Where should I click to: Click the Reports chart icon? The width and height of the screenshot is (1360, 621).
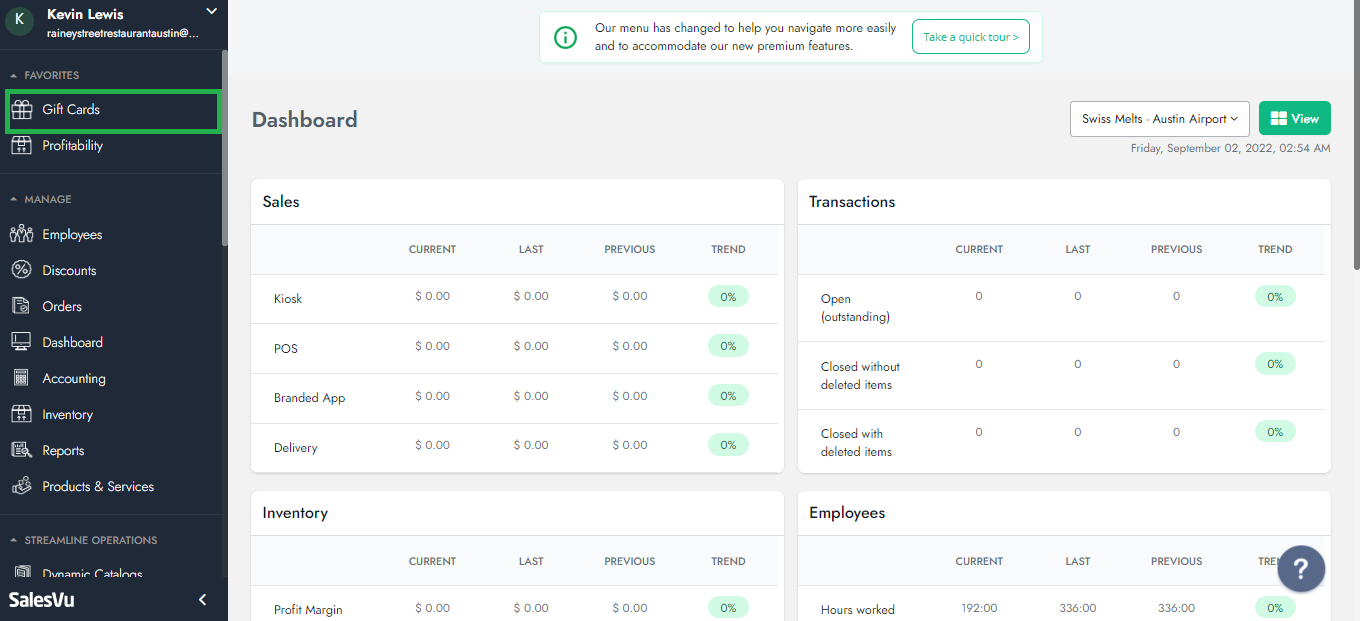coord(22,451)
